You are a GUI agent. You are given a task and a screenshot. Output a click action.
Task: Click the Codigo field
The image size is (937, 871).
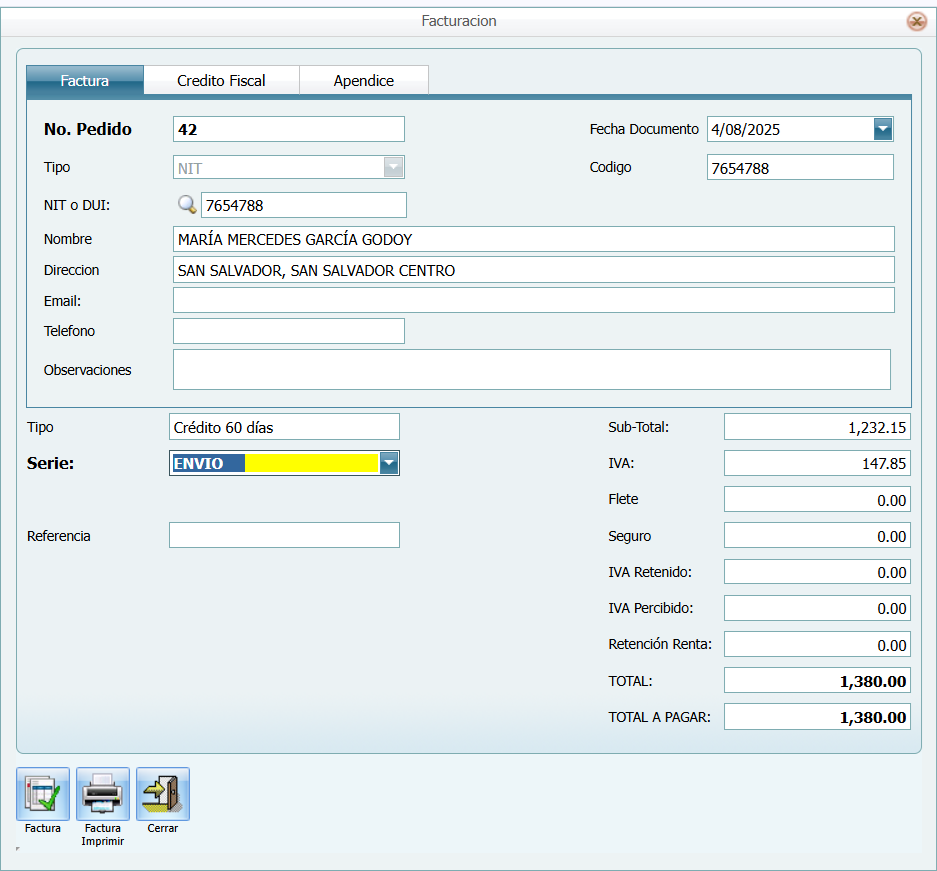[799, 168]
